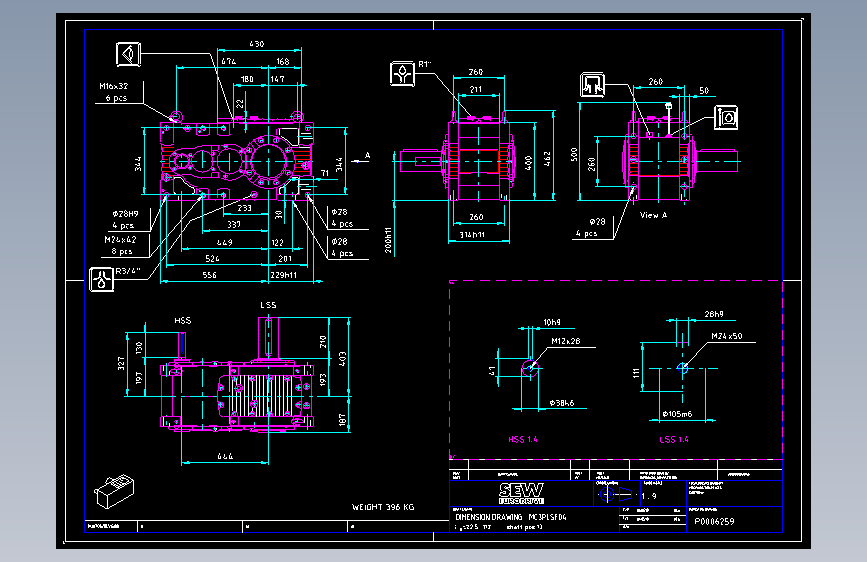Select the 444 dimension text
The height and width of the screenshot is (562, 867).
click(225, 456)
